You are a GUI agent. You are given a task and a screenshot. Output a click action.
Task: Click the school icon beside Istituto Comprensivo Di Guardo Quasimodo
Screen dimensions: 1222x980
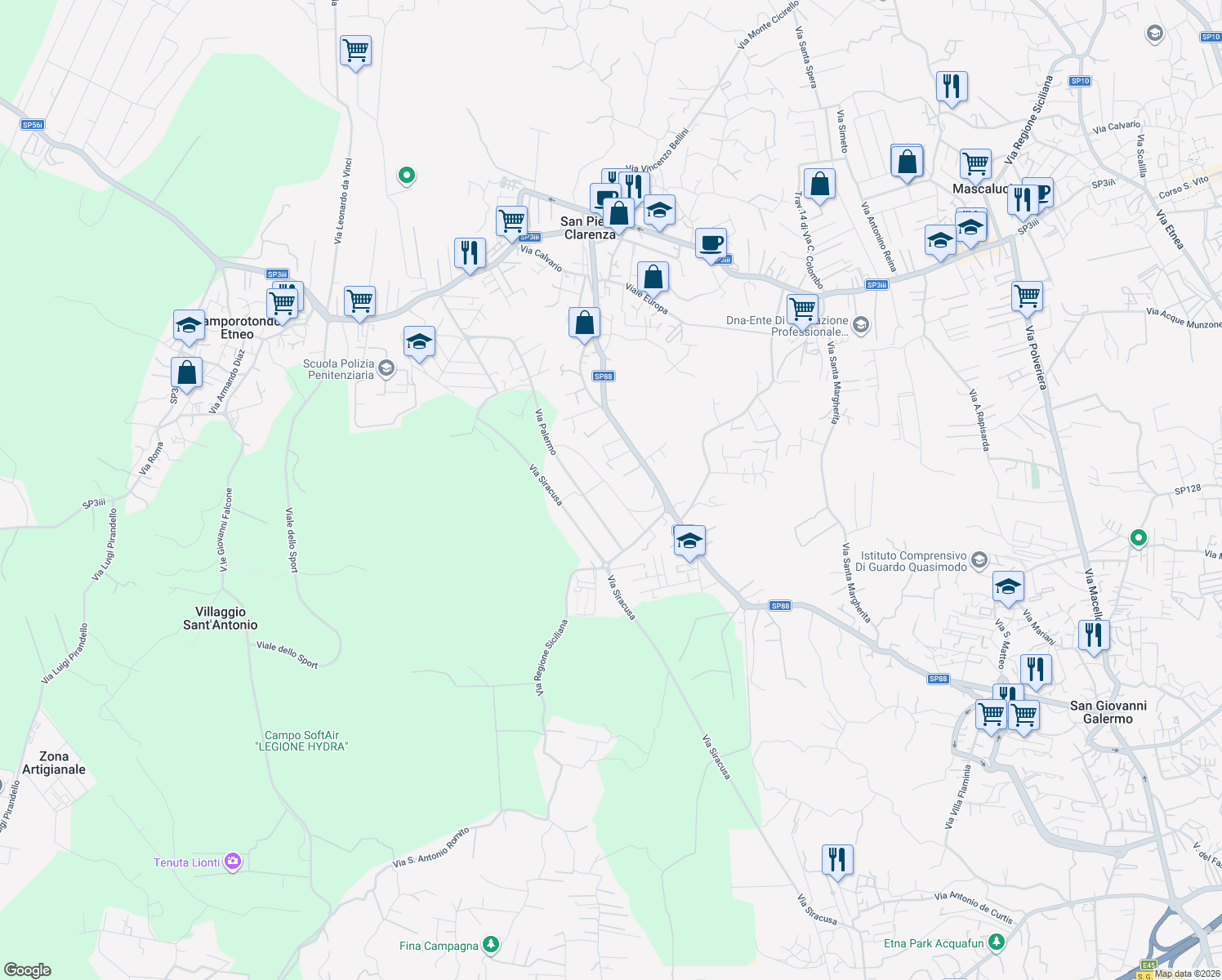pyautogui.click(x=979, y=559)
